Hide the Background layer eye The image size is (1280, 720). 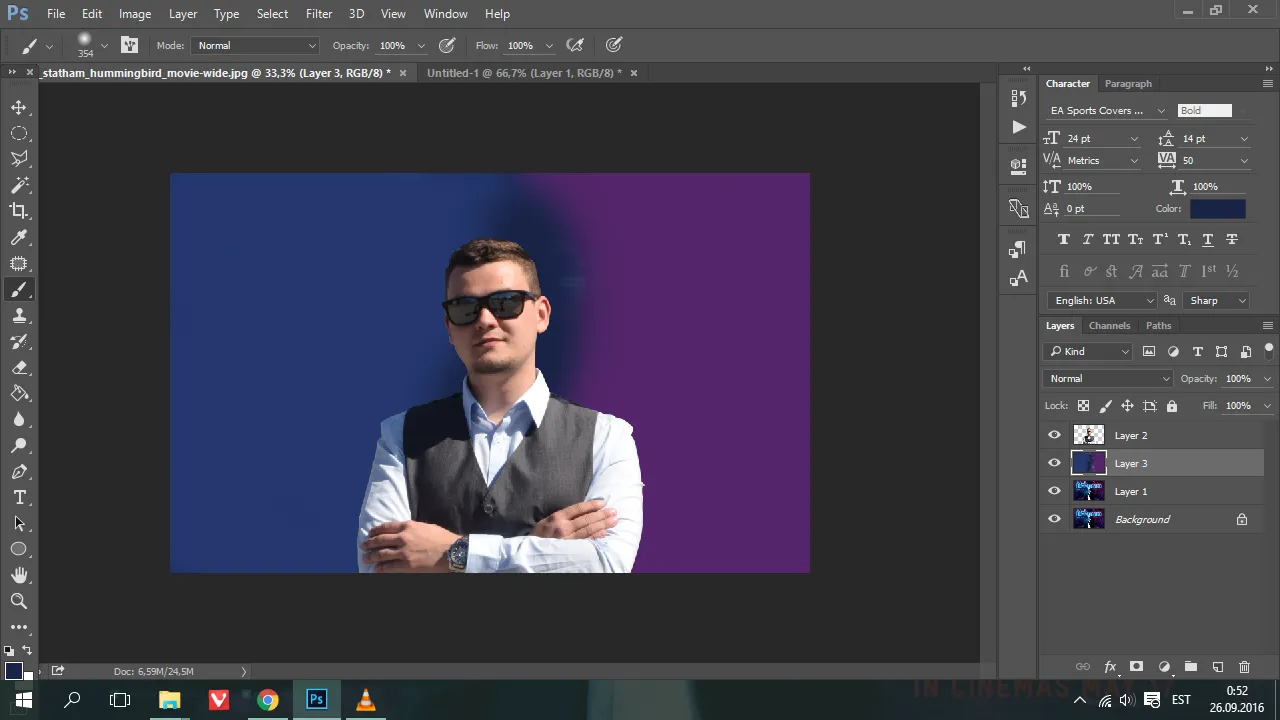click(1054, 519)
